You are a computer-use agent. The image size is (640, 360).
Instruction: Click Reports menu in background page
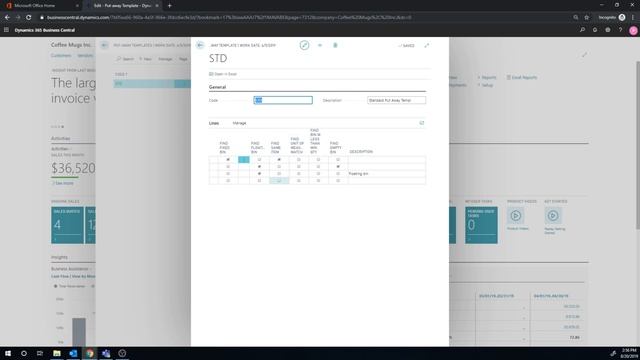click(x=487, y=77)
